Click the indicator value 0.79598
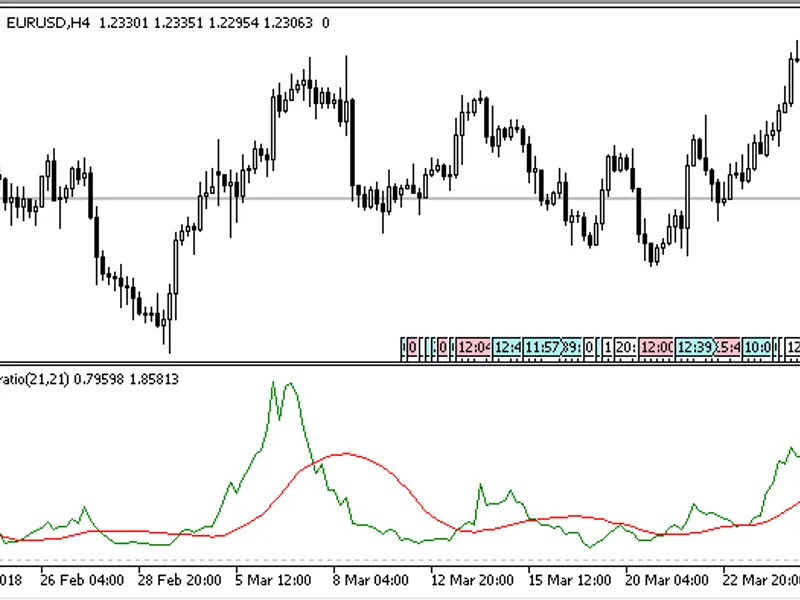This screenshot has height=600, width=800. pos(99,379)
